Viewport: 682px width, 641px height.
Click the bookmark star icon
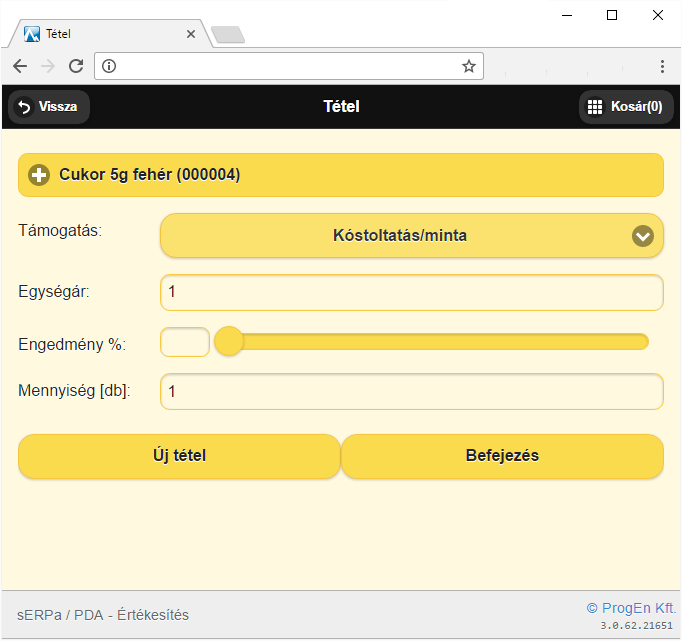(468, 66)
